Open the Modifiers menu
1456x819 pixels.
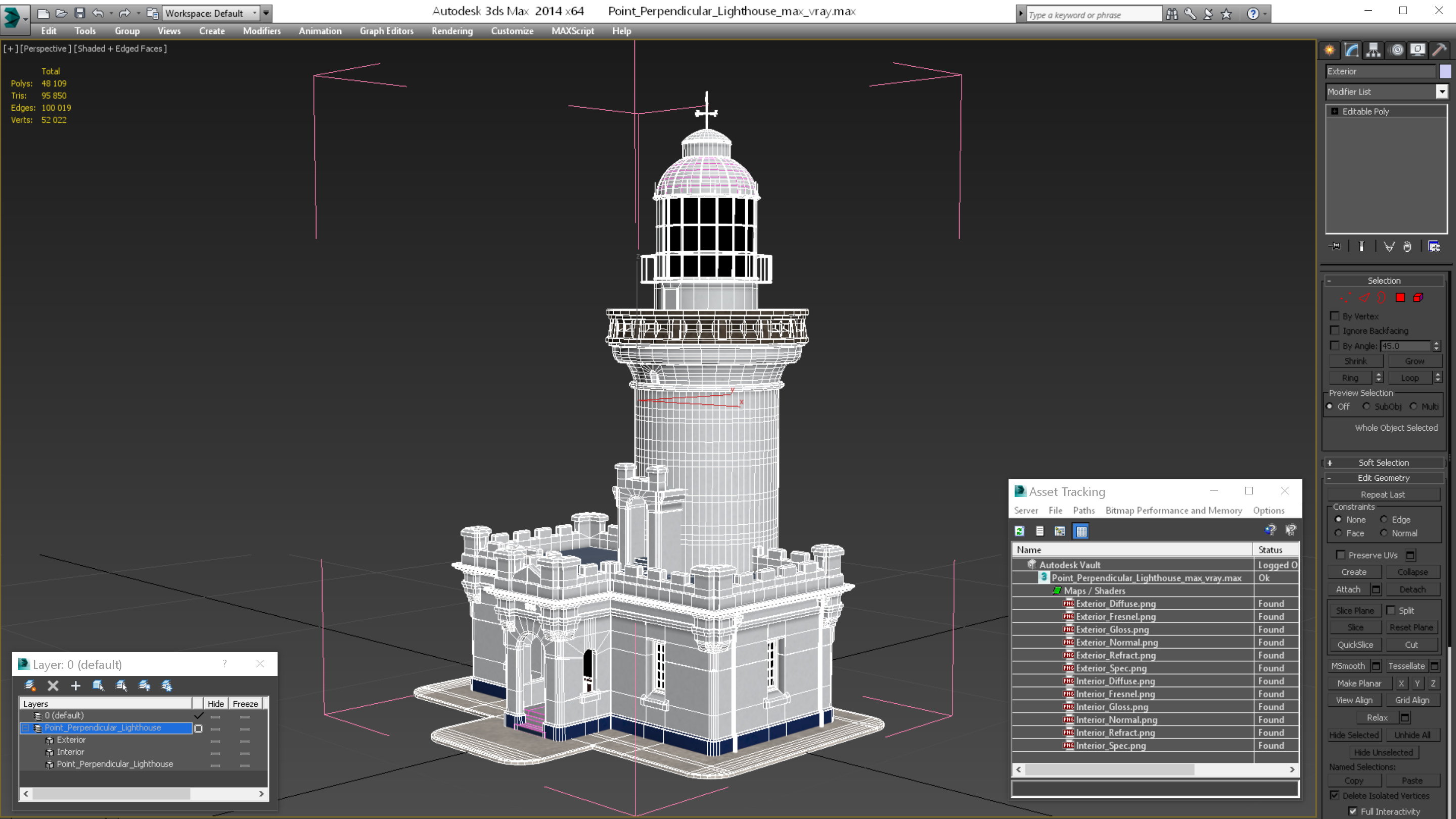(262, 31)
